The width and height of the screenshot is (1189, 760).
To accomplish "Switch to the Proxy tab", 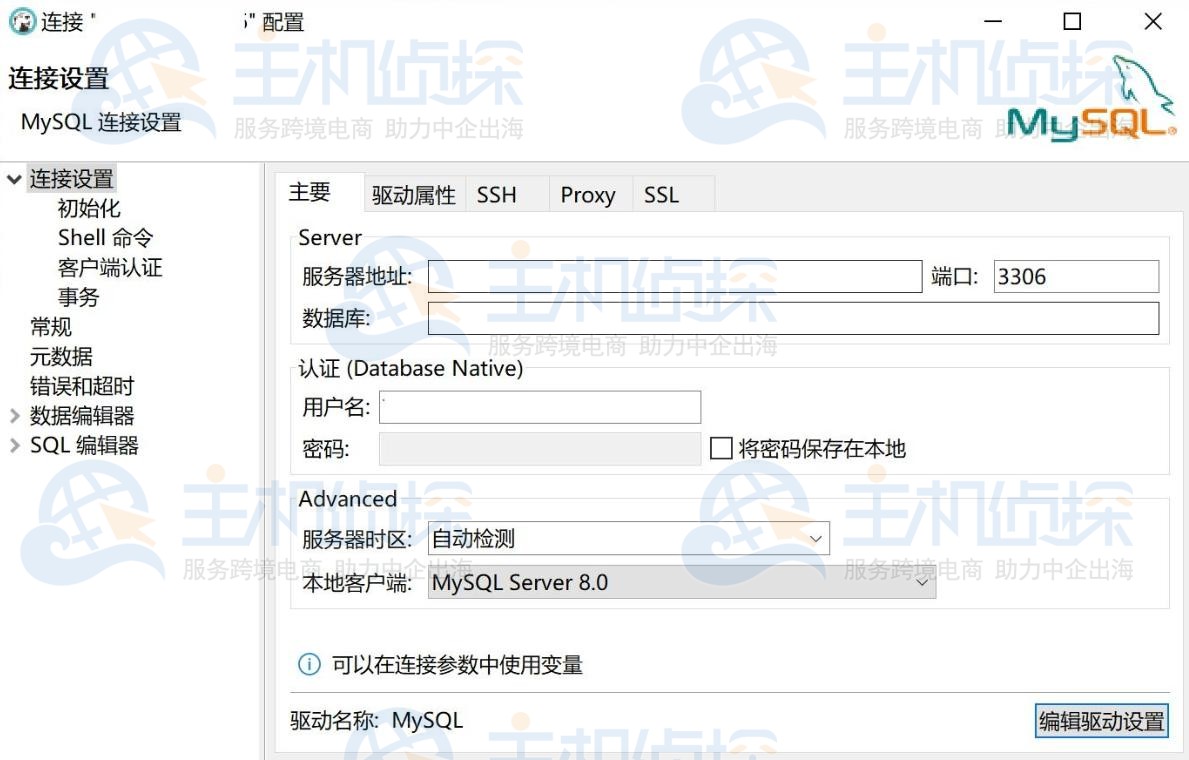I will pyautogui.click(x=588, y=195).
